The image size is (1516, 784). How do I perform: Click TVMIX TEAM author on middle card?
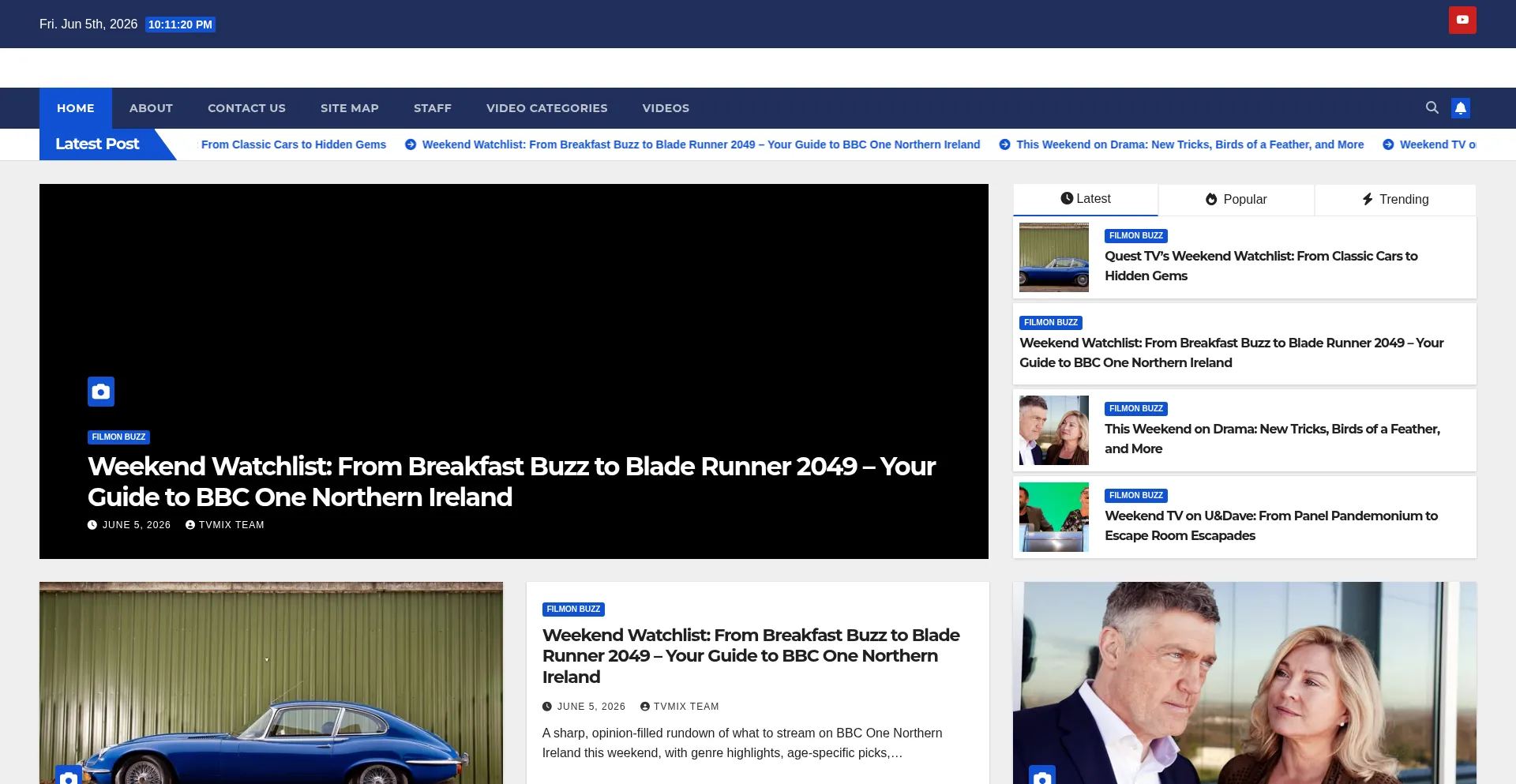coord(680,707)
